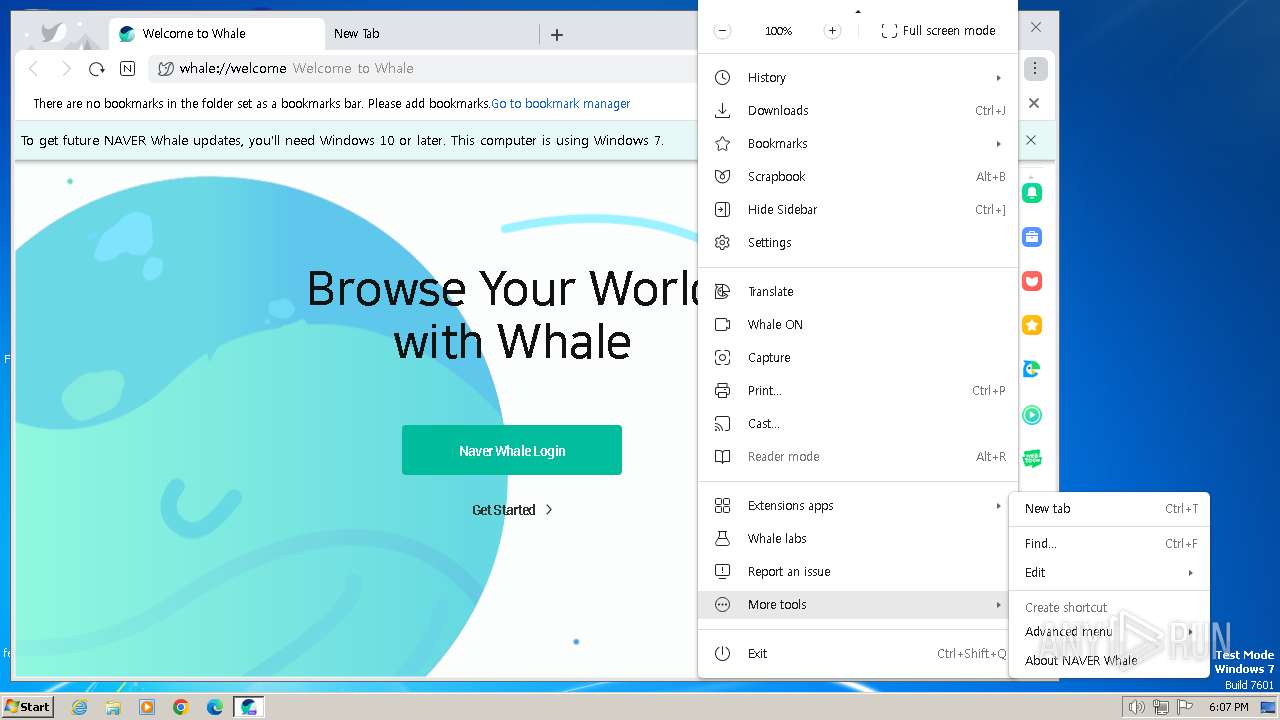This screenshot has height=720, width=1280.
Task: Choose Cast... from the menu
Action: (858, 424)
